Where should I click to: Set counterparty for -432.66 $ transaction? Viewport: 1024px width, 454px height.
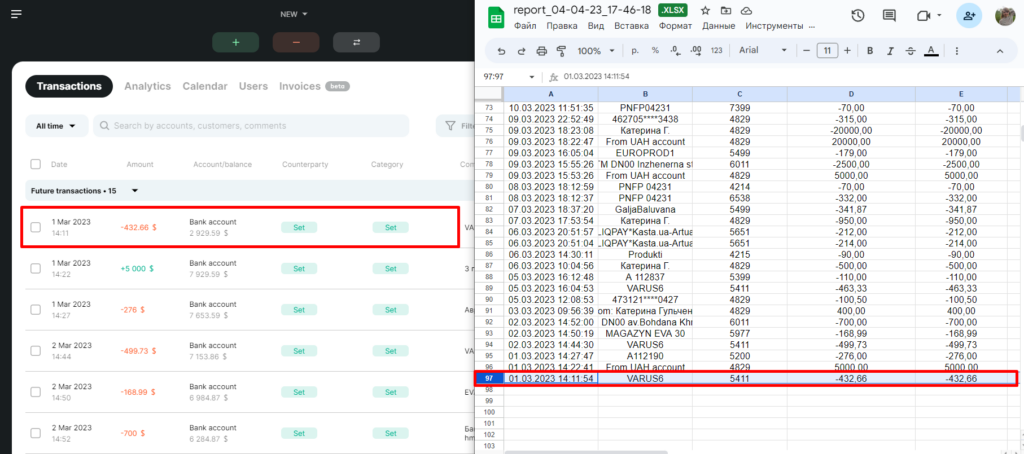point(299,227)
